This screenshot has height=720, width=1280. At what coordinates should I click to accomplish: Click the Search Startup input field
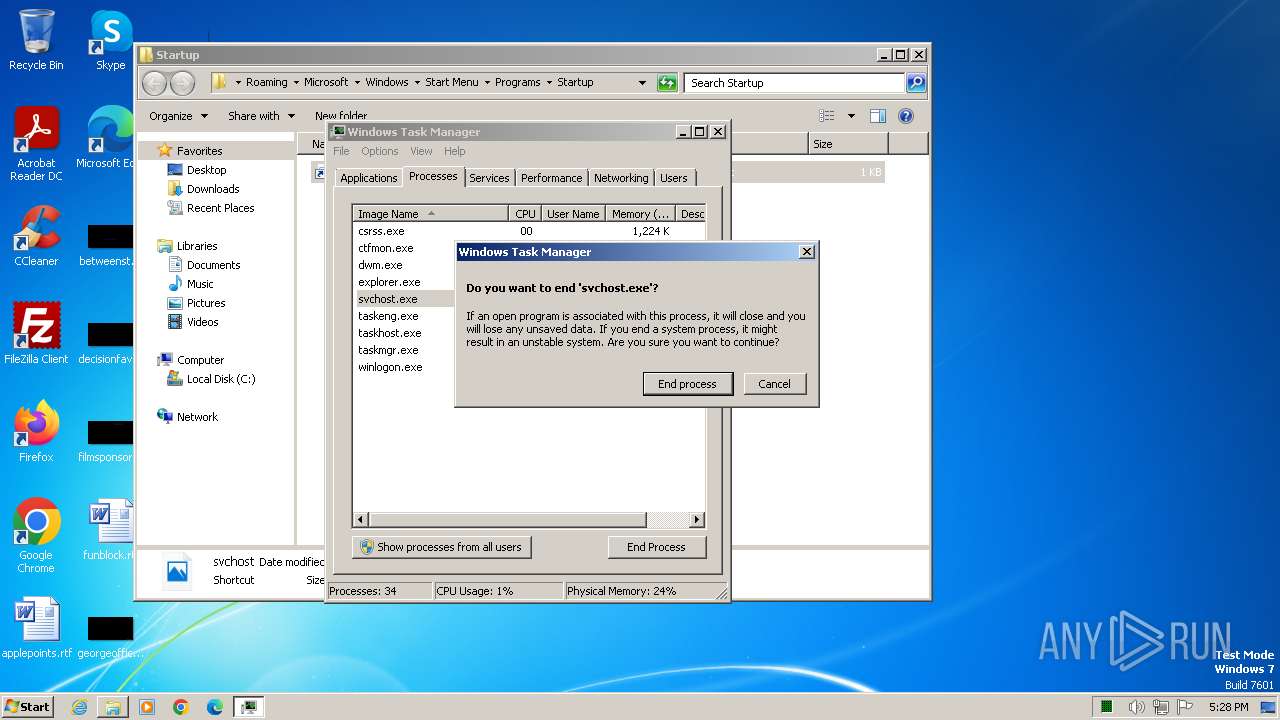click(x=795, y=83)
